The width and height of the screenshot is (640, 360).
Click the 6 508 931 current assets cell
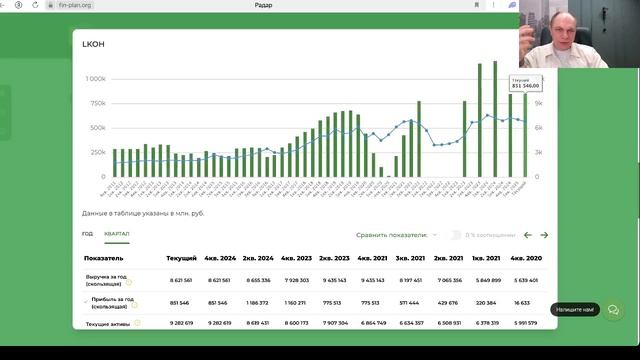click(449, 323)
